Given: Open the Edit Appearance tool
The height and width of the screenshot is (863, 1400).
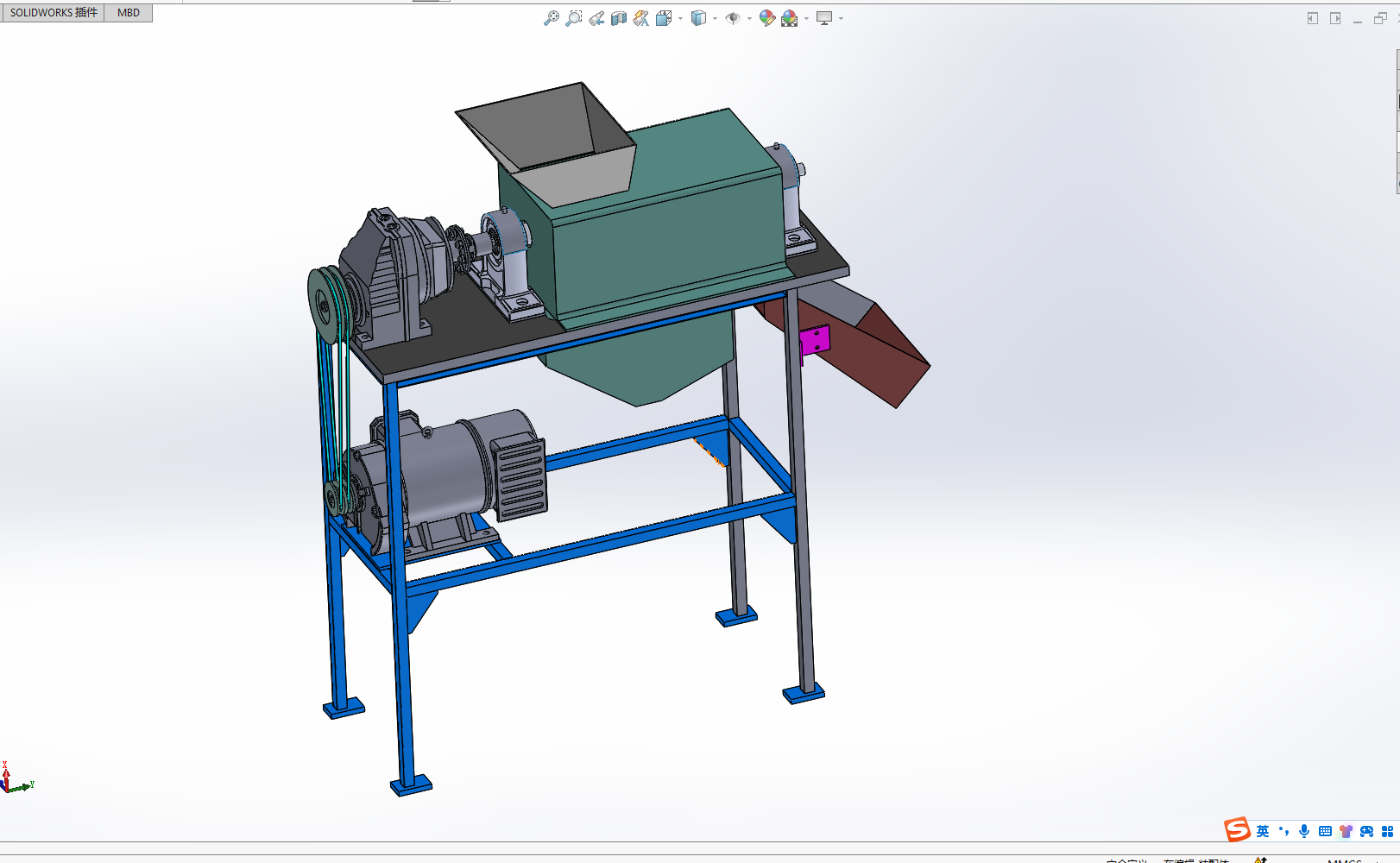Looking at the screenshot, I should (x=766, y=18).
